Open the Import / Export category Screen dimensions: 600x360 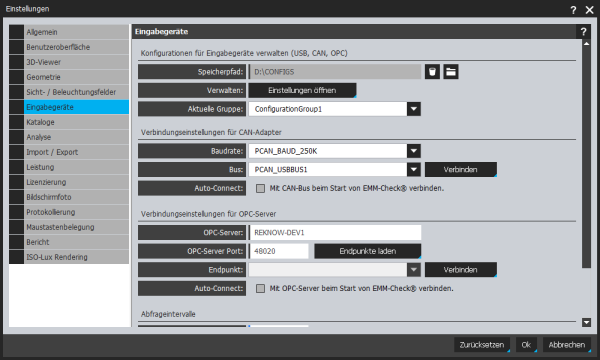[x=69, y=152]
